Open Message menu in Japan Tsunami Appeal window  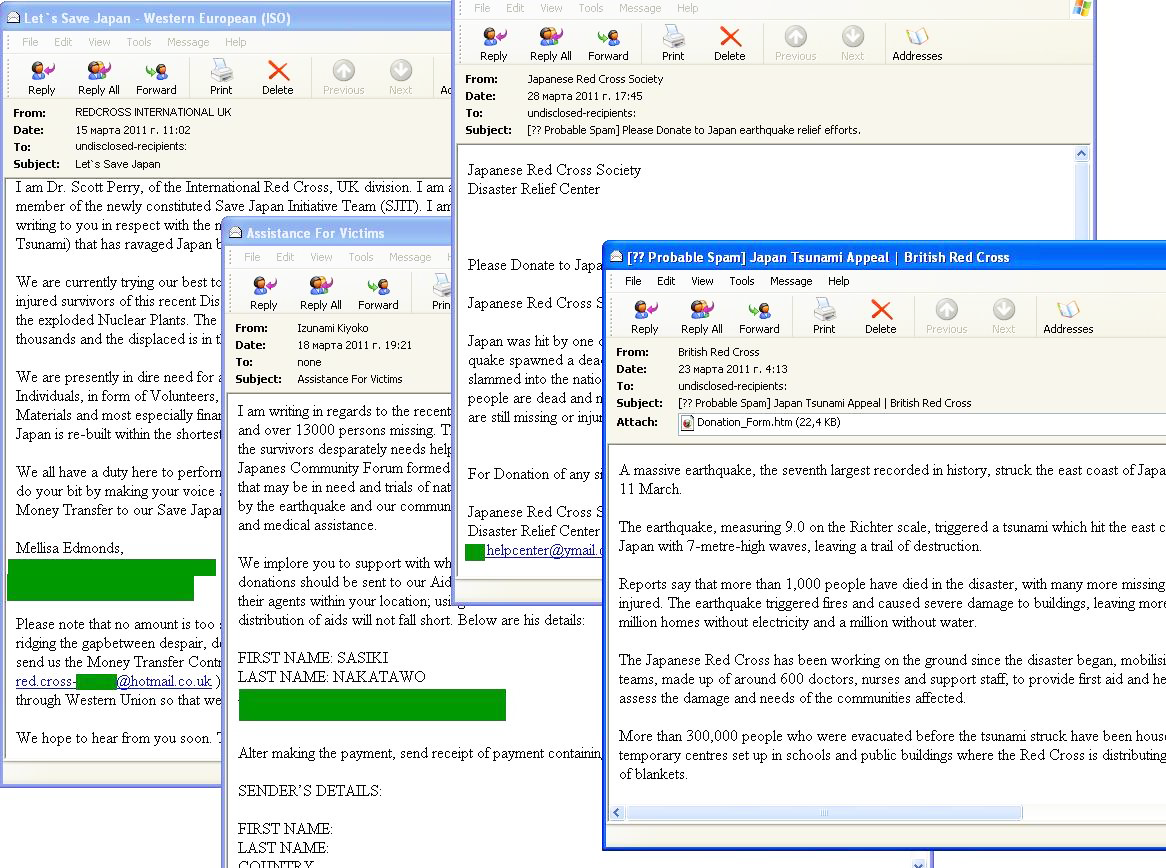tap(790, 281)
